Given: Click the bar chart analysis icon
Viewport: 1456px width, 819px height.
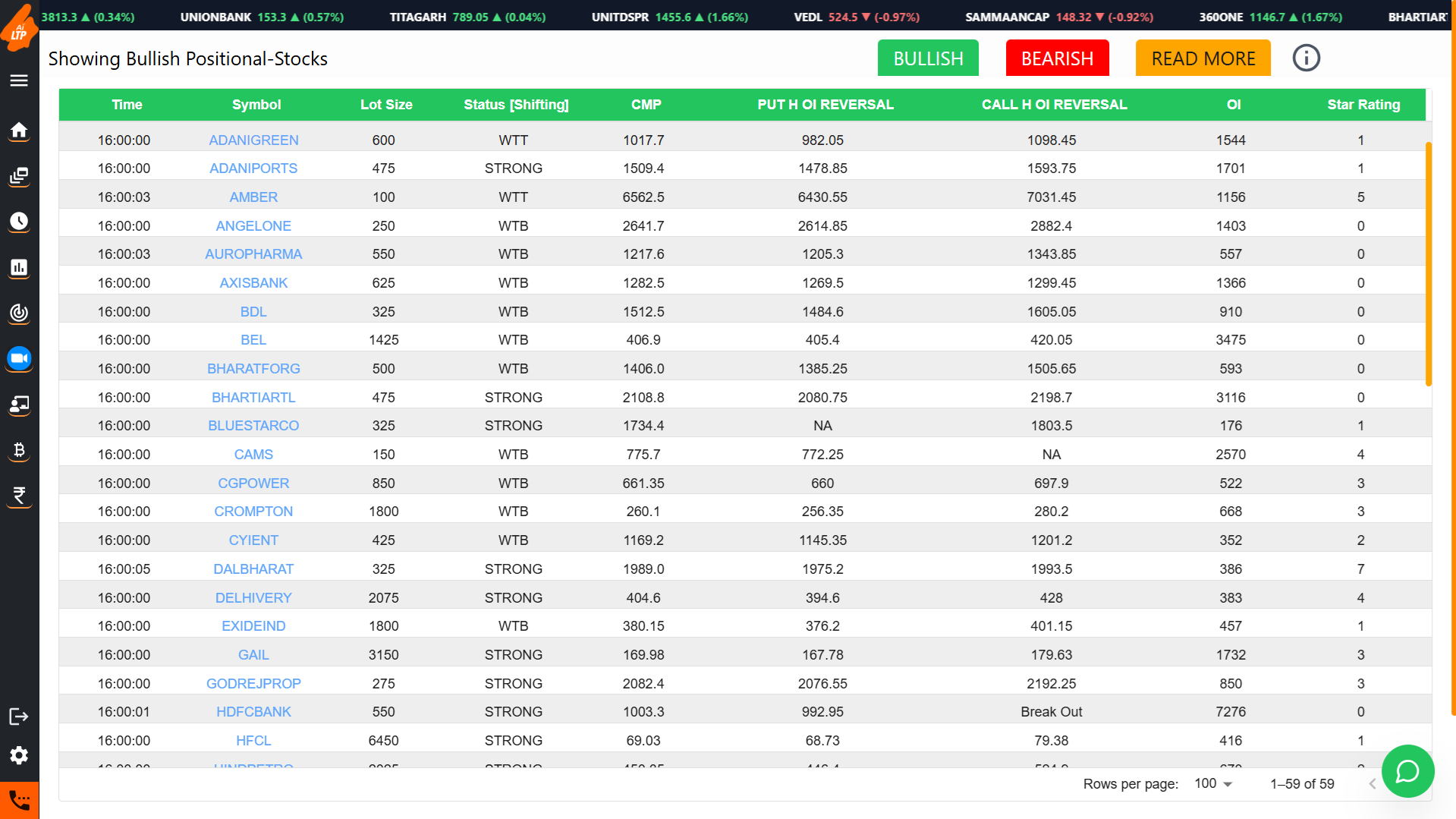Looking at the screenshot, I should pyautogui.click(x=19, y=267).
